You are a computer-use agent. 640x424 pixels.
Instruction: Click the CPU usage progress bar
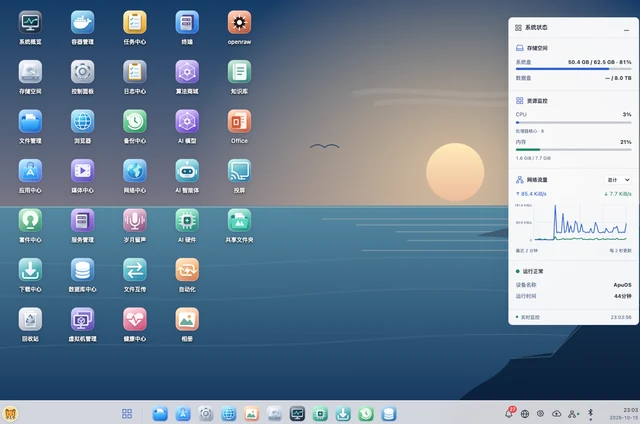(573, 122)
